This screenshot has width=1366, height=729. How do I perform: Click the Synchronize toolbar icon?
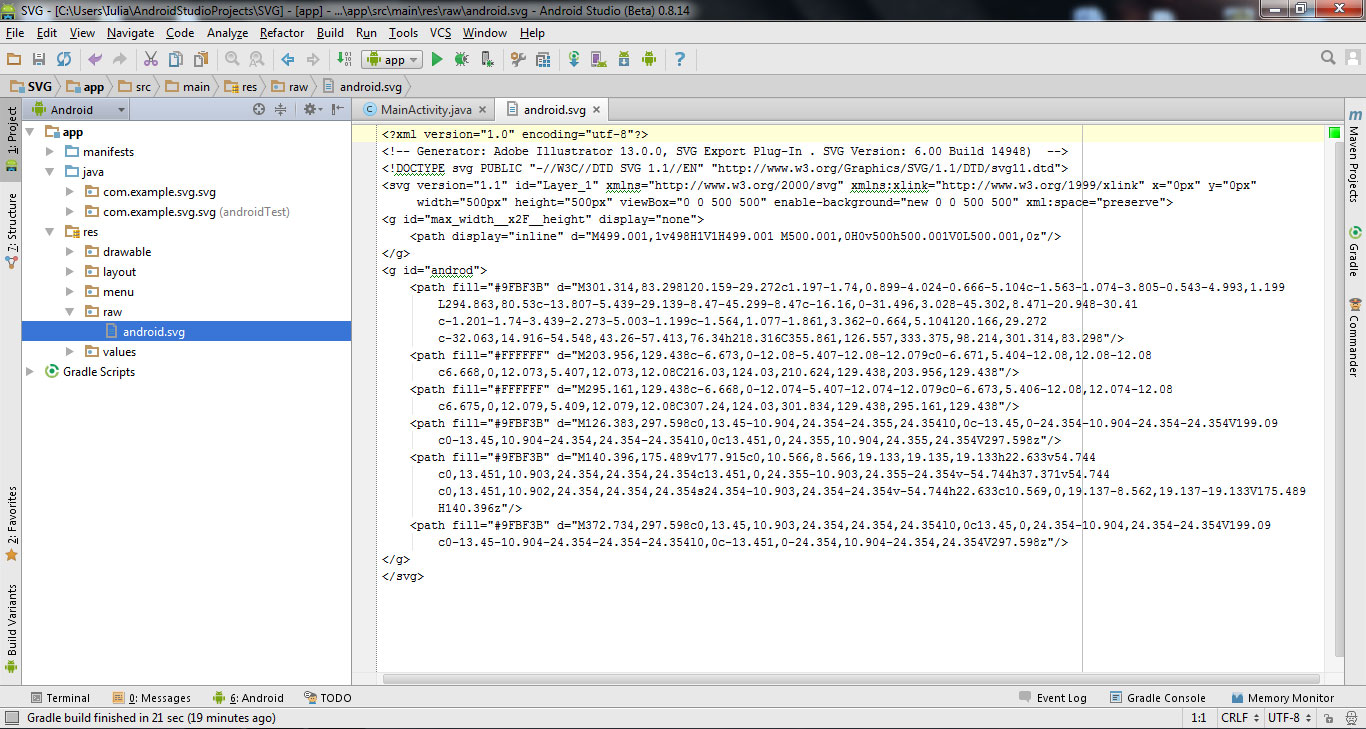click(64, 60)
